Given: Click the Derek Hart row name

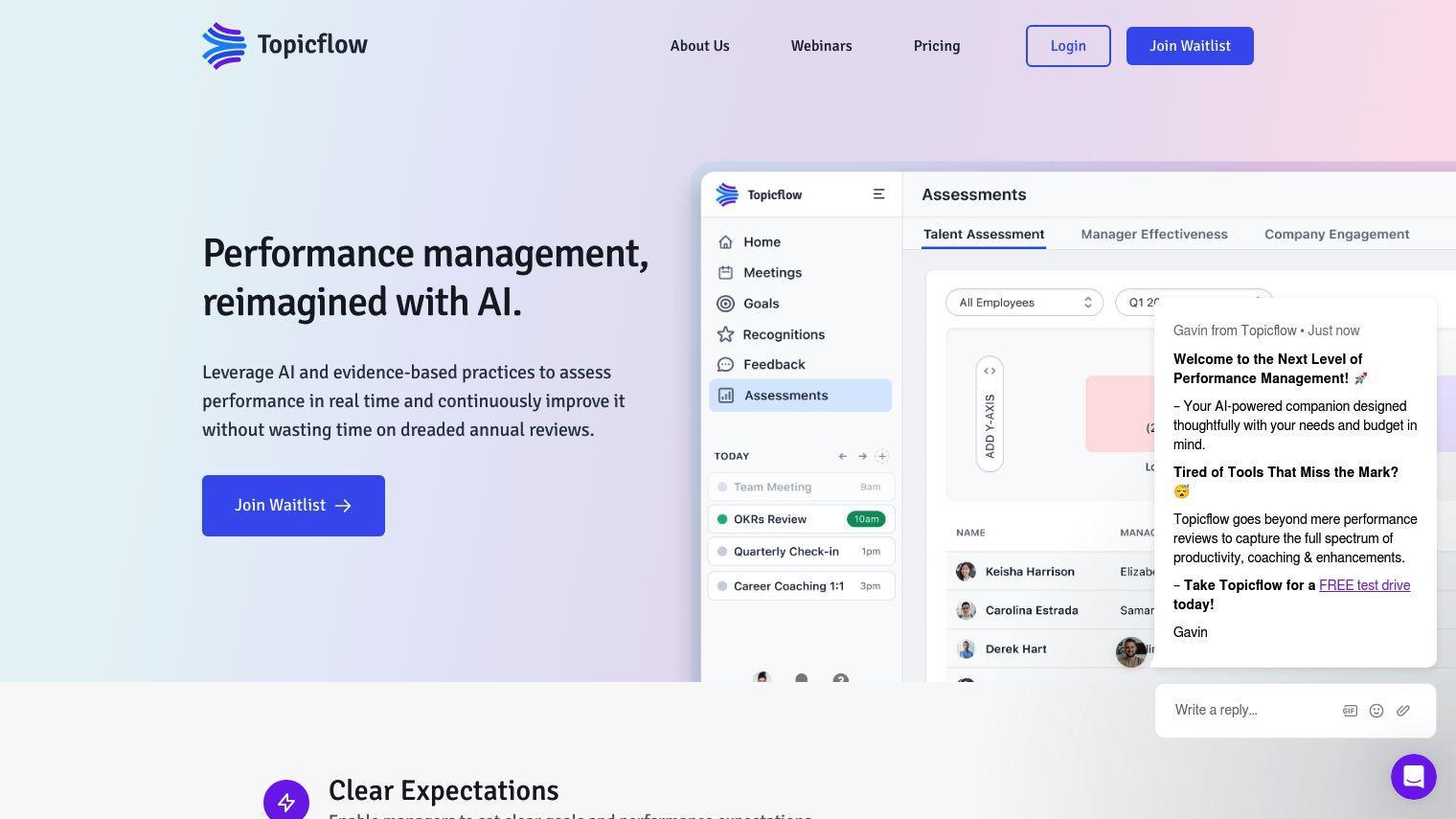Looking at the screenshot, I should point(1015,649).
